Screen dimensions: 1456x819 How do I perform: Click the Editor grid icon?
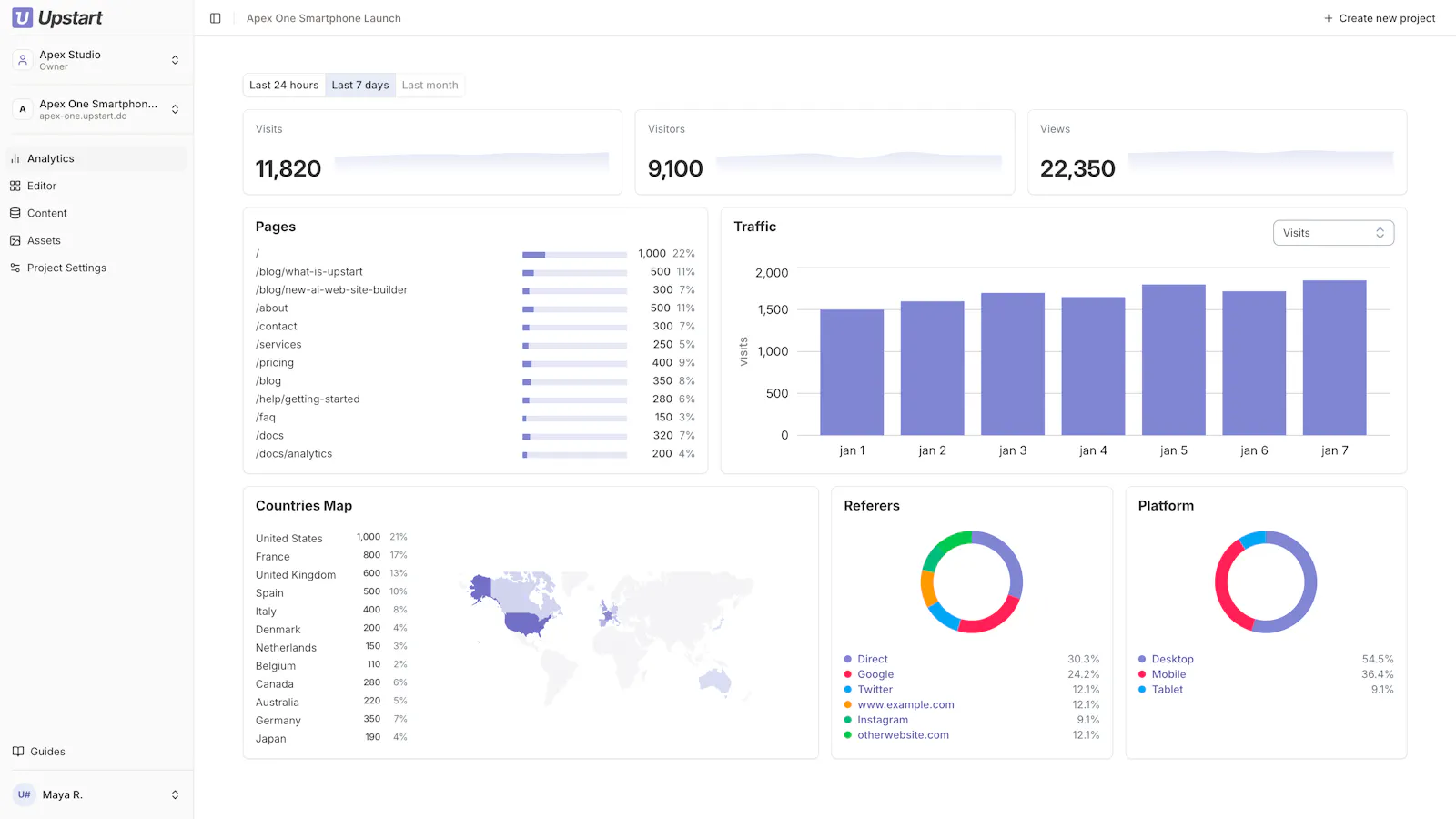pos(15,186)
